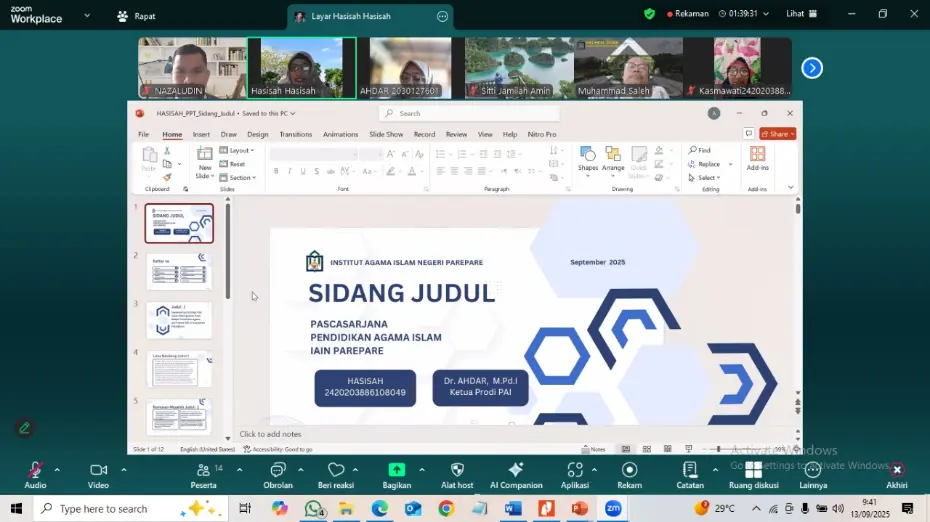Launch AI Companion
This screenshot has width=930, height=522.
coord(516,475)
